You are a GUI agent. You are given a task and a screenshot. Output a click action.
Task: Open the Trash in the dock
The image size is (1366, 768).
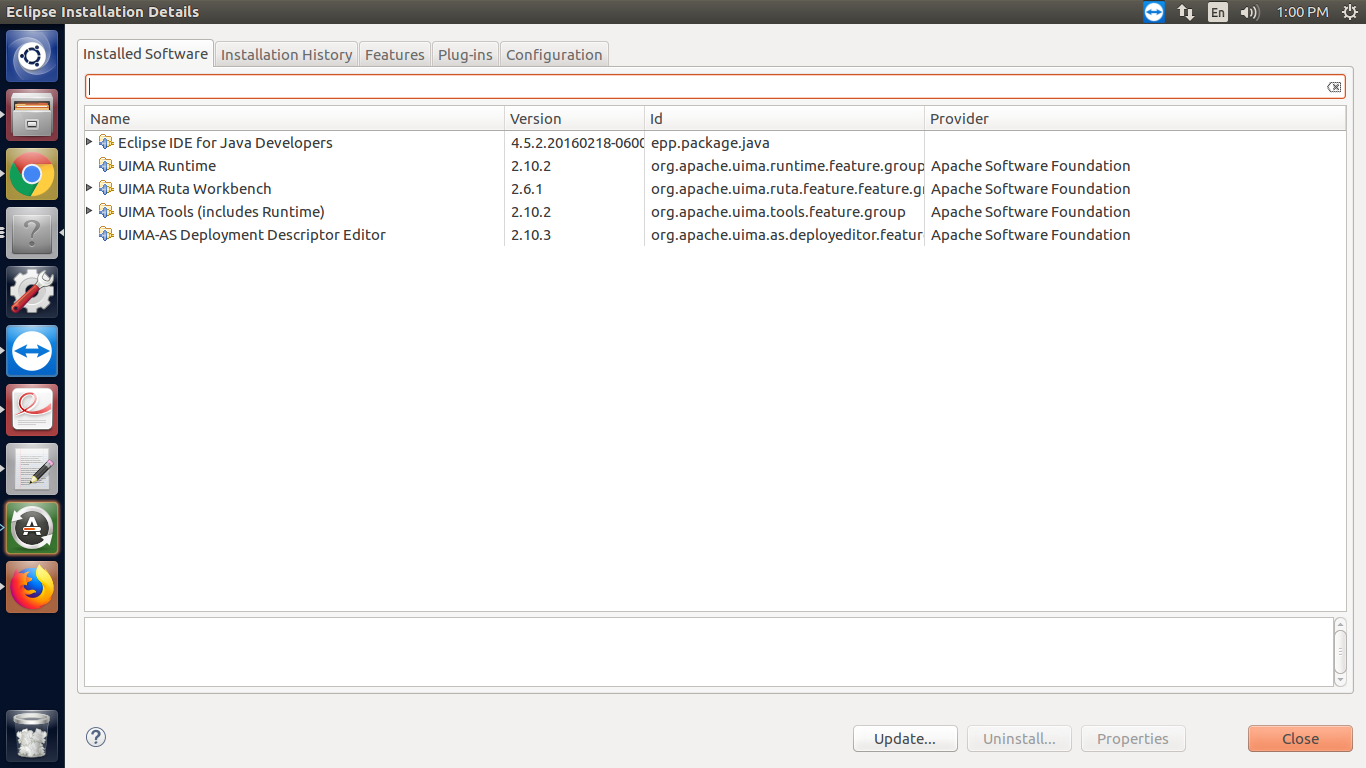tap(32, 735)
